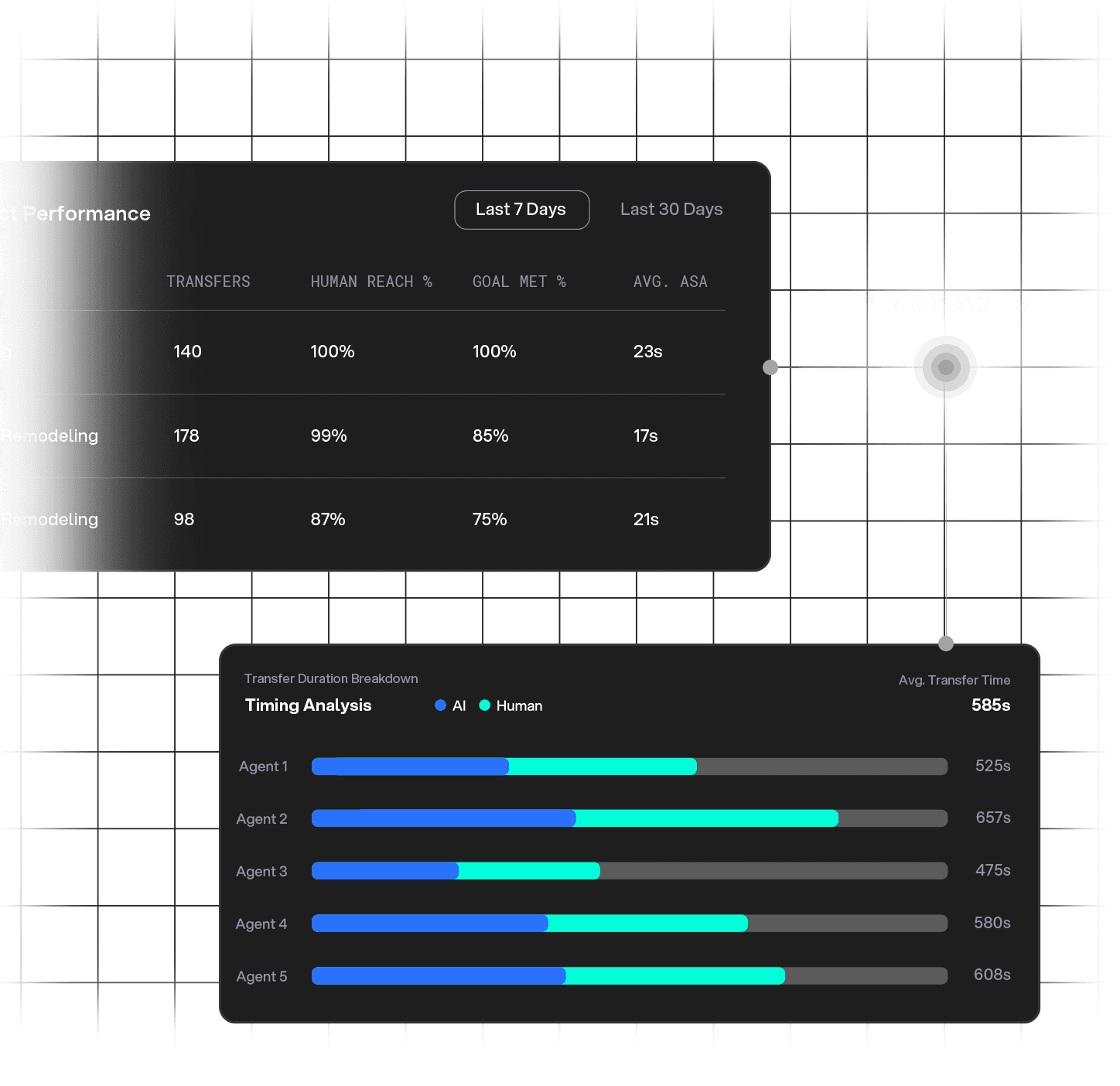Click the AVG. ASA column header
The height and width of the screenshot is (1086, 1120).
click(x=670, y=282)
